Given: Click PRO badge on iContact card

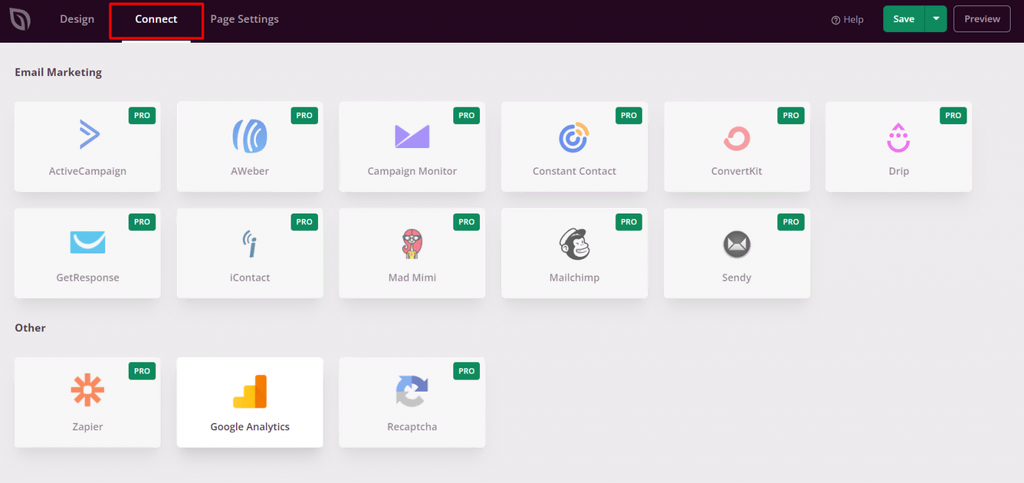Looking at the screenshot, I should [x=304, y=222].
